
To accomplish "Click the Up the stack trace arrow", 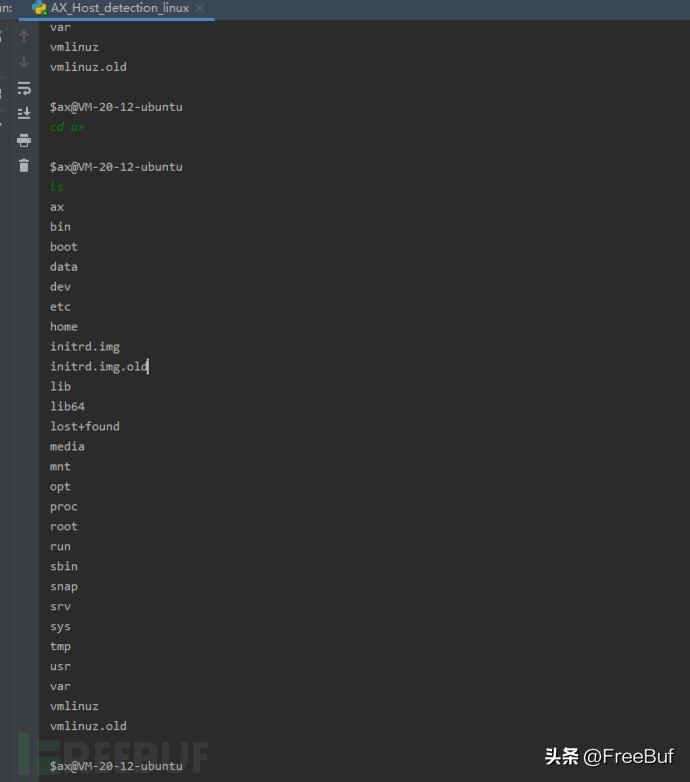I will (24, 36).
